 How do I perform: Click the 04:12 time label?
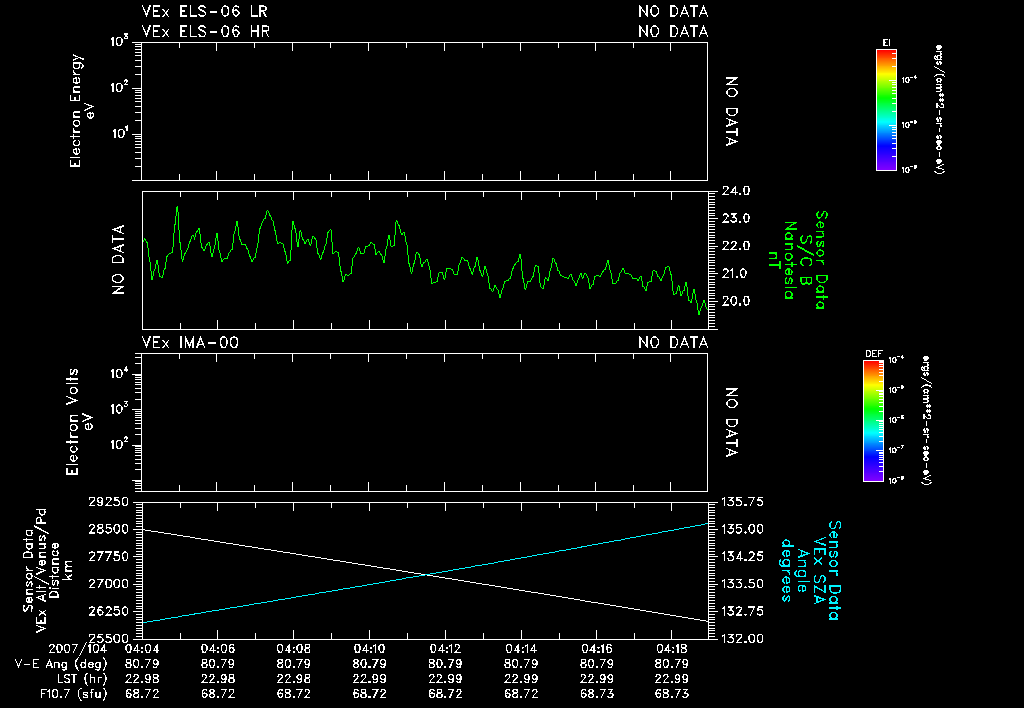click(445, 649)
